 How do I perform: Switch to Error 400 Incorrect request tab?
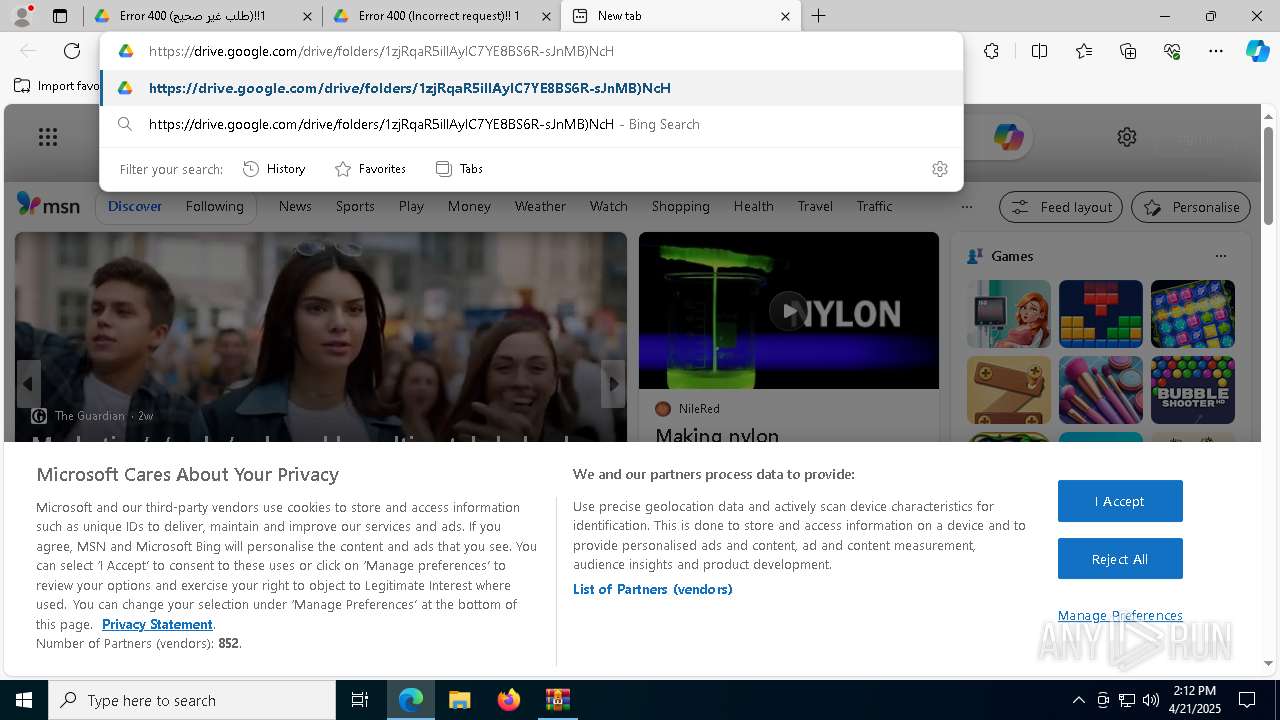[440, 16]
